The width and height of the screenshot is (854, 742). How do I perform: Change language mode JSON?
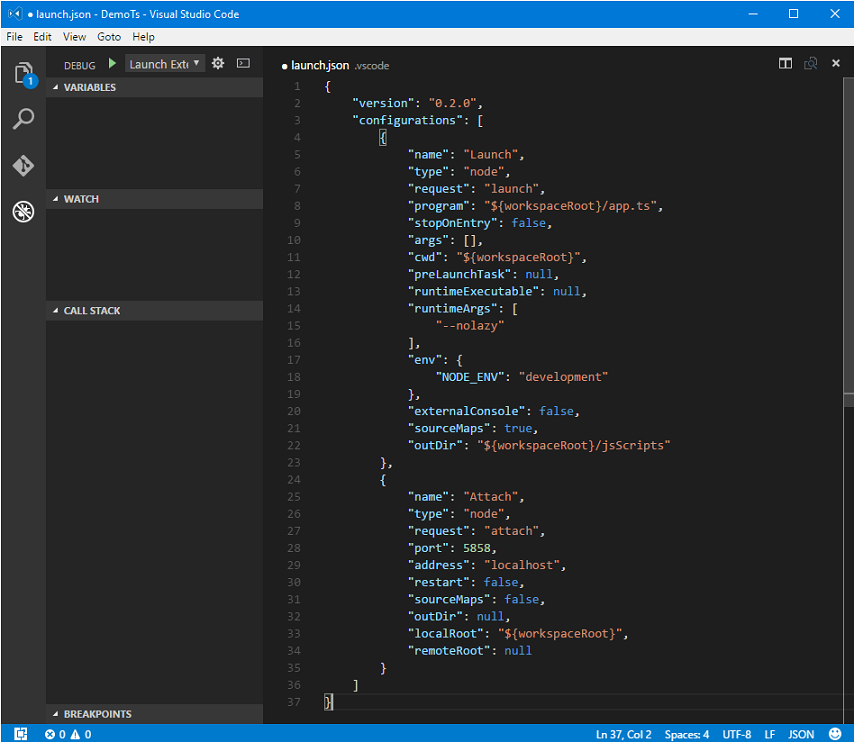801,734
